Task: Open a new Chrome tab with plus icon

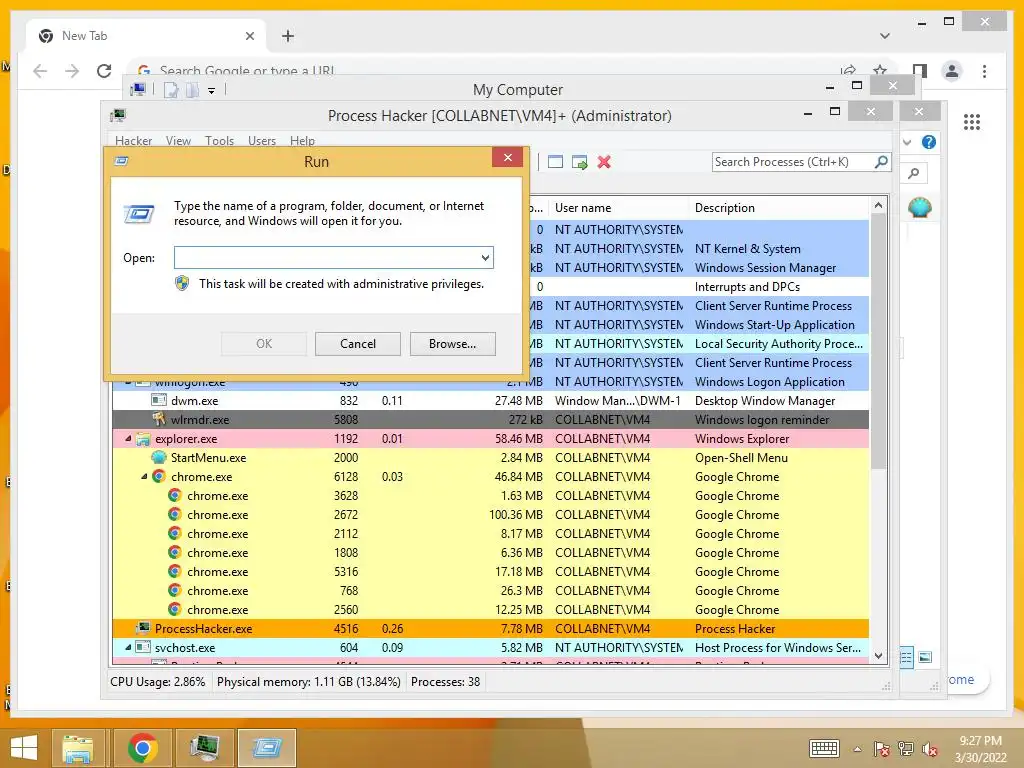Action: [288, 36]
